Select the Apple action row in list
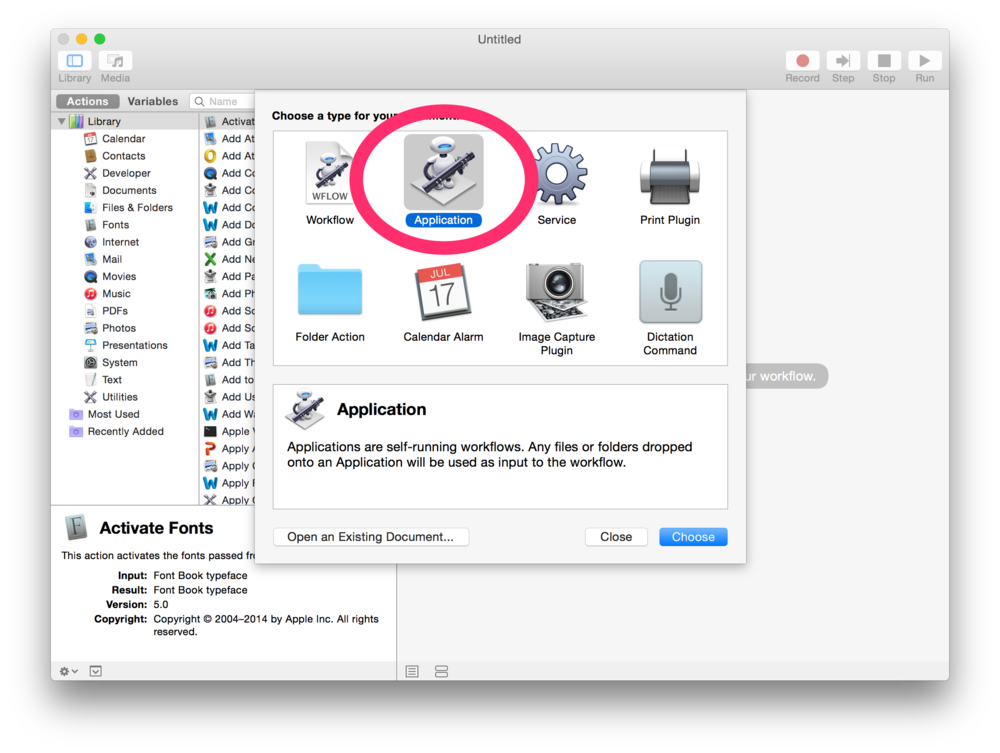The width and height of the screenshot is (1000, 753). pyautogui.click(x=228, y=431)
